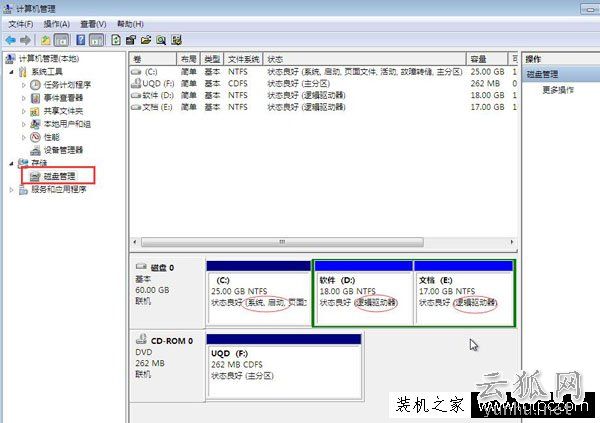Expand the 本地用户和组 branch arrow
The width and height of the screenshot is (600, 423).
(23, 124)
